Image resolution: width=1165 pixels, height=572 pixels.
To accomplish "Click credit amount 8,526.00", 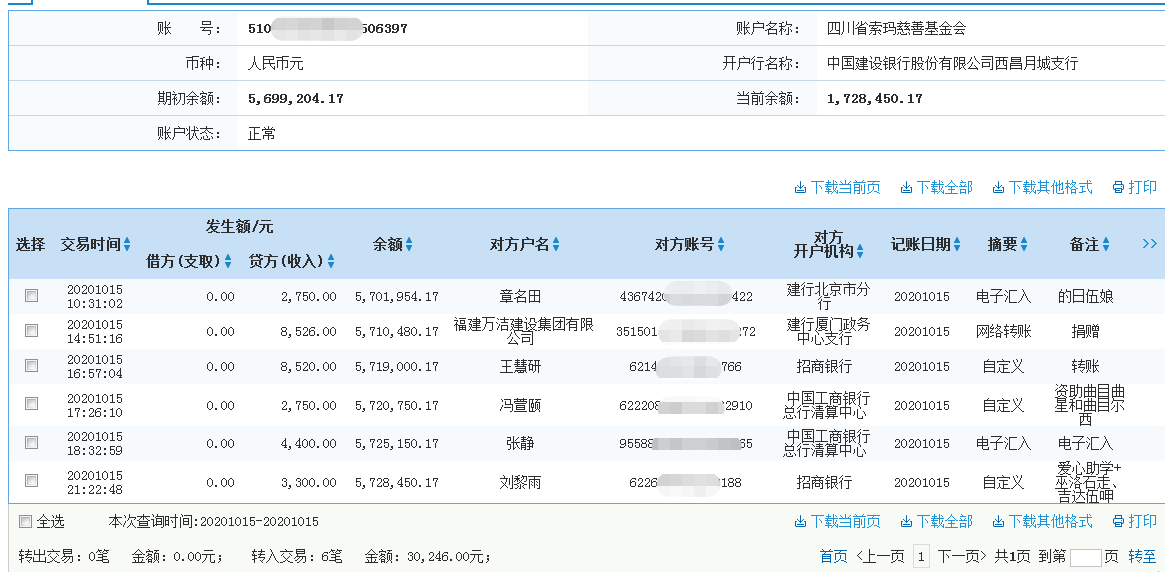I will coord(308,332).
